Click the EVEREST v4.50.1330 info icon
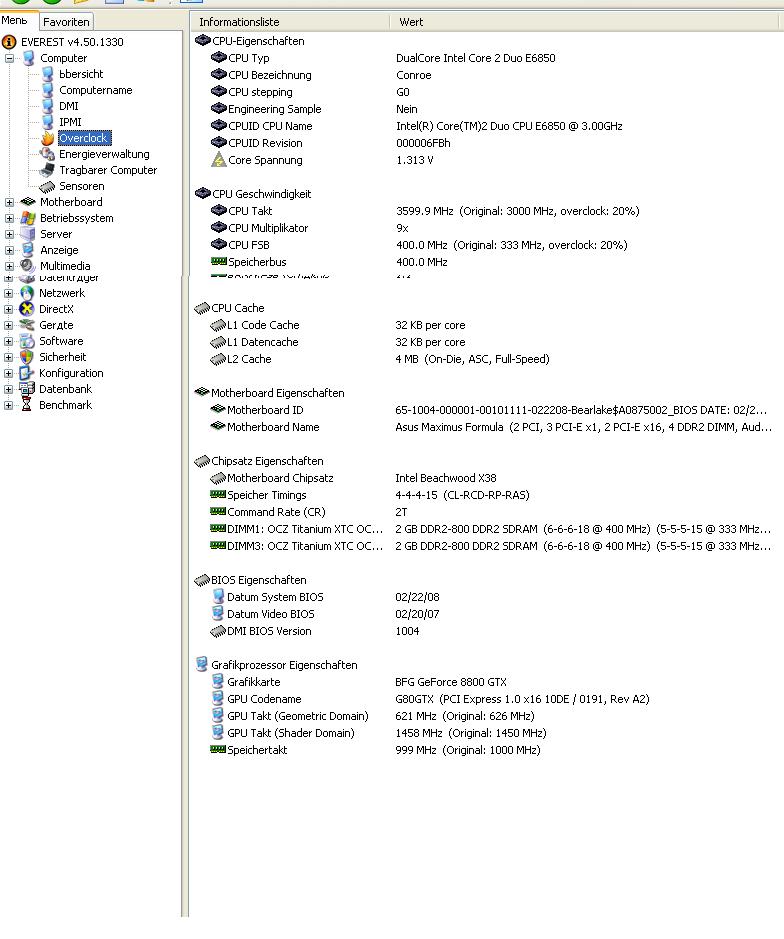Image resolution: width=784 pixels, height=939 pixels. tap(9, 42)
